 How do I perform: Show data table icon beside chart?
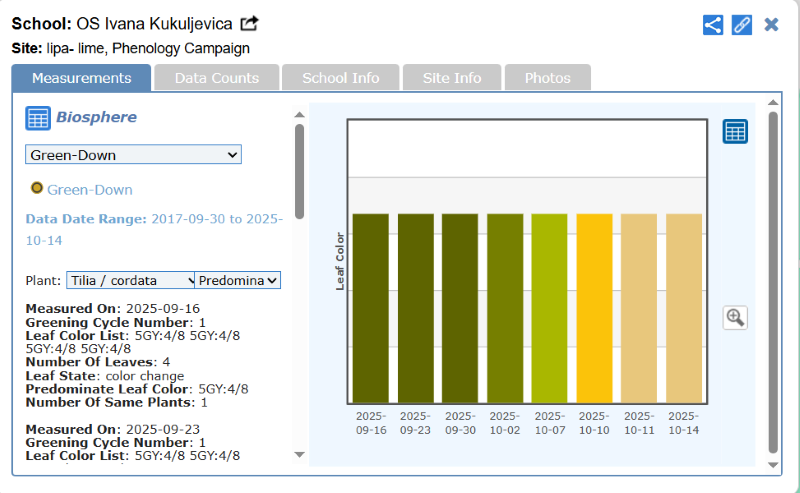(x=735, y=131)
